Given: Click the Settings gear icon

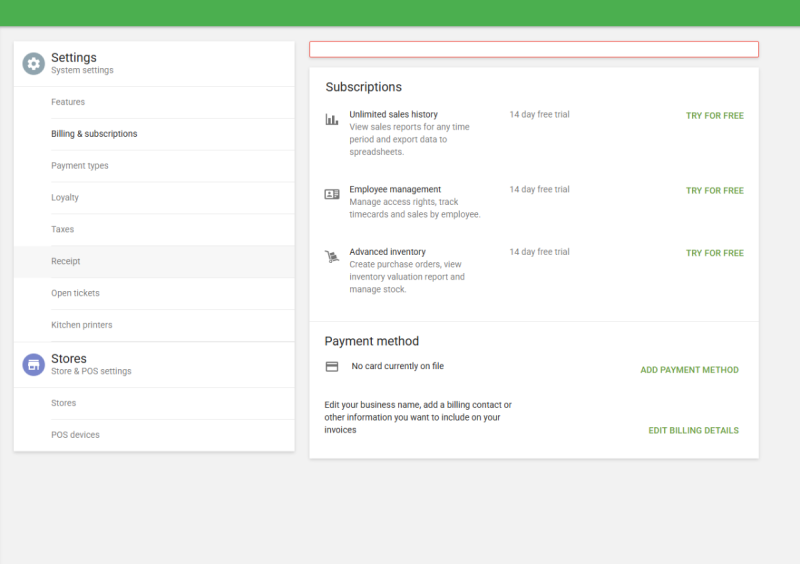Looking at the screenshot, I should point(34,63).
